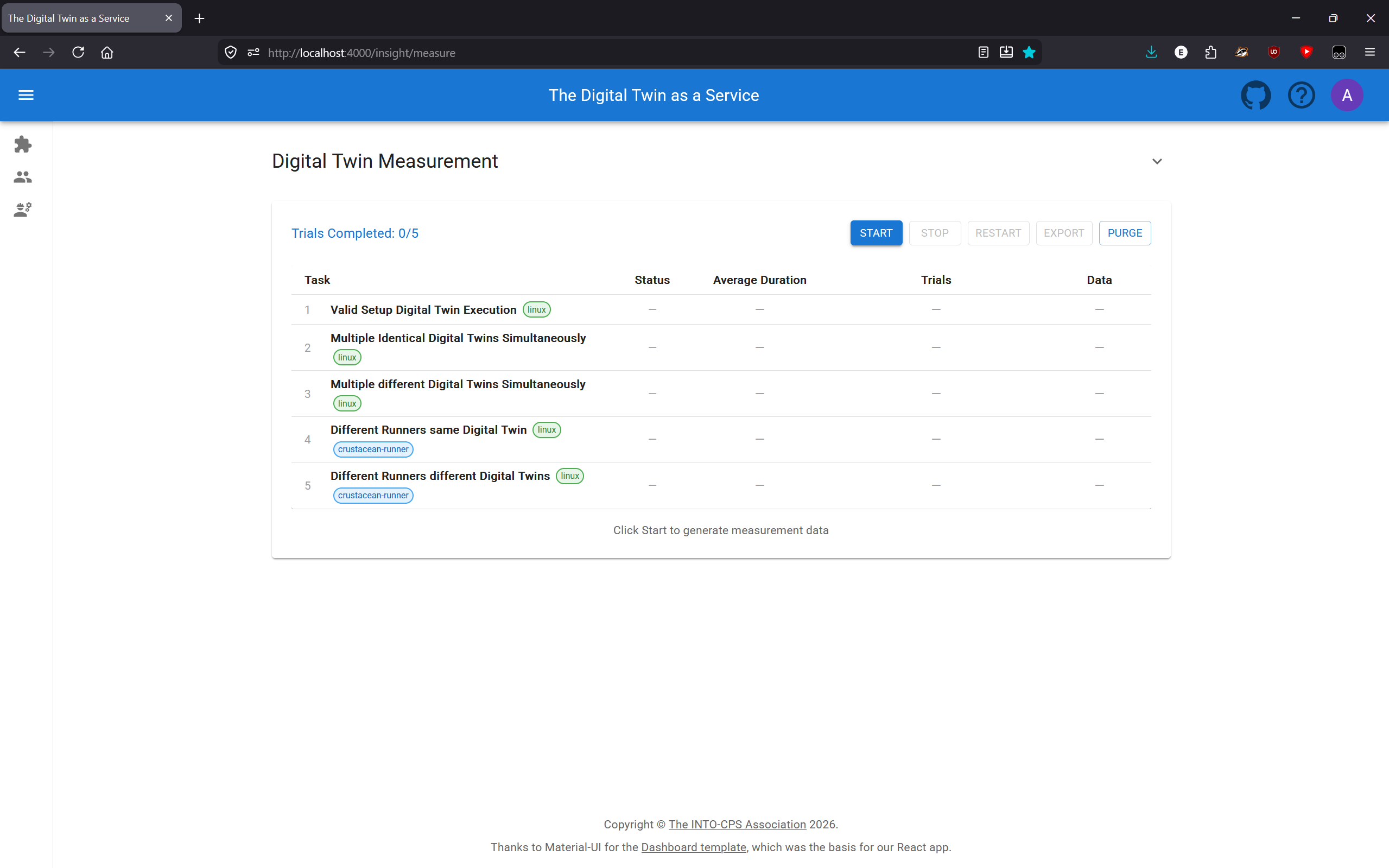This screenshot has width=1389, height=868.
Task: Click linux tag on Multiple different row
Action: pyautogui.click(x=347, y=403)
